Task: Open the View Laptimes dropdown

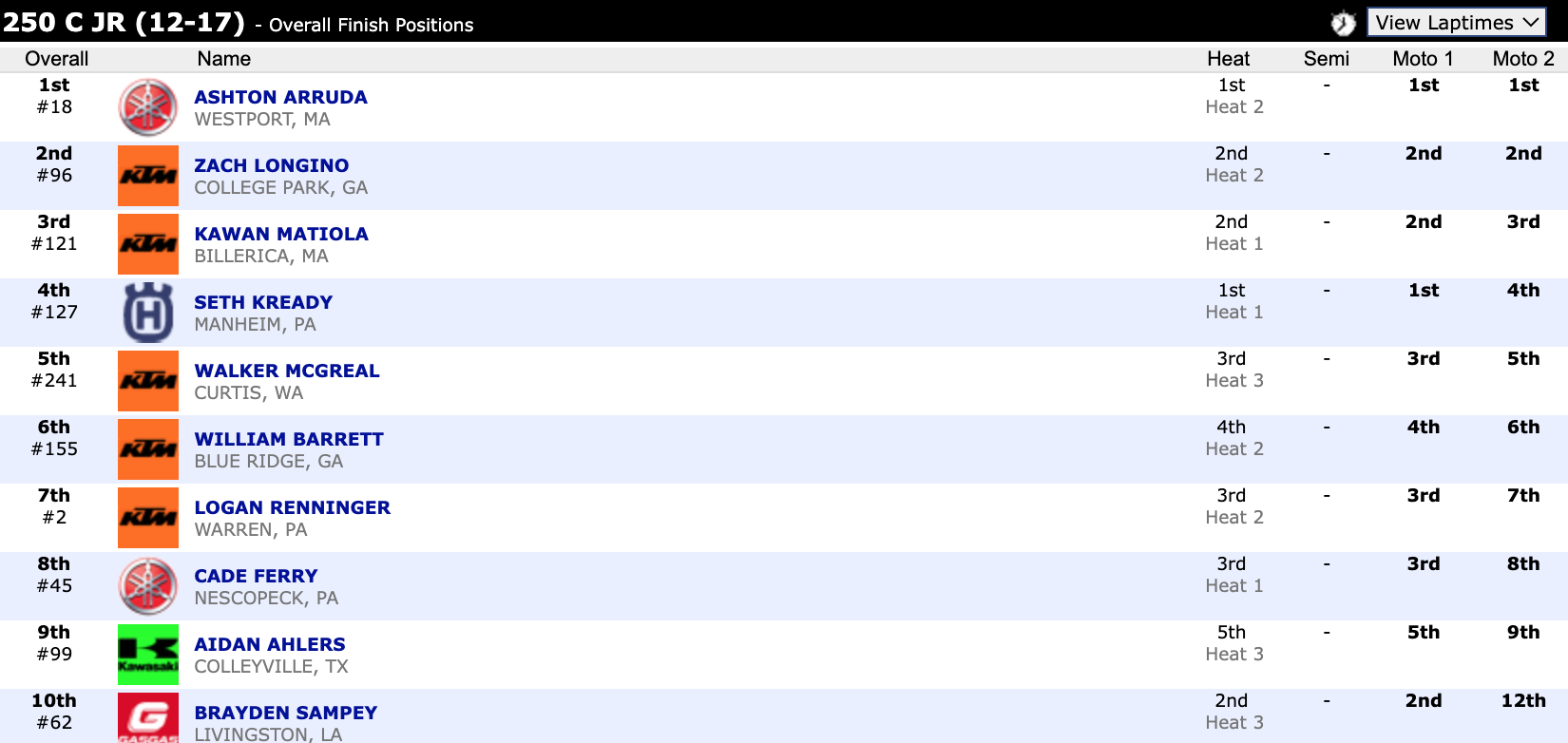Action: click(x=1456, y=23)
